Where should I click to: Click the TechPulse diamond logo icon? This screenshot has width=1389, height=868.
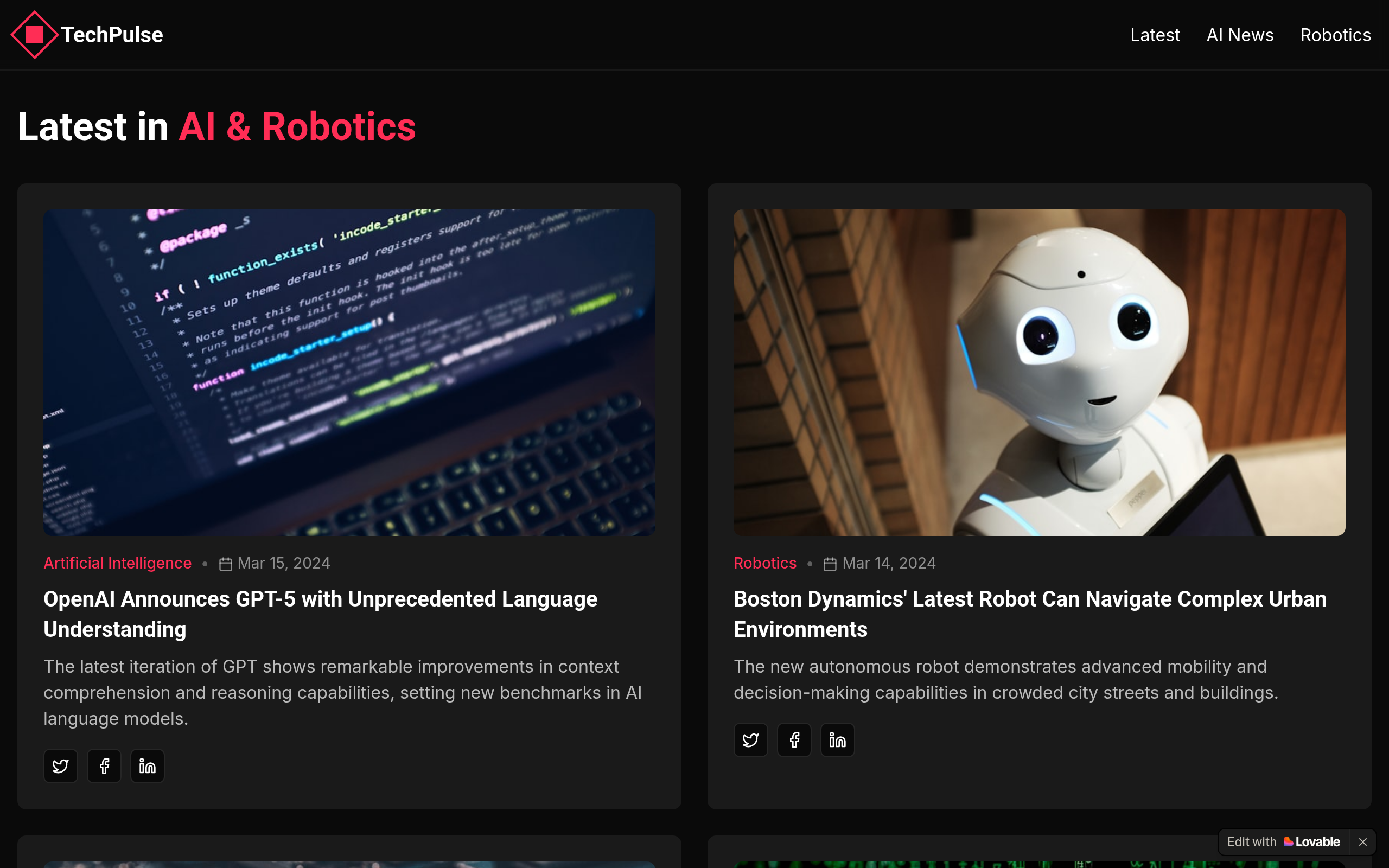(x=34, y=35)
